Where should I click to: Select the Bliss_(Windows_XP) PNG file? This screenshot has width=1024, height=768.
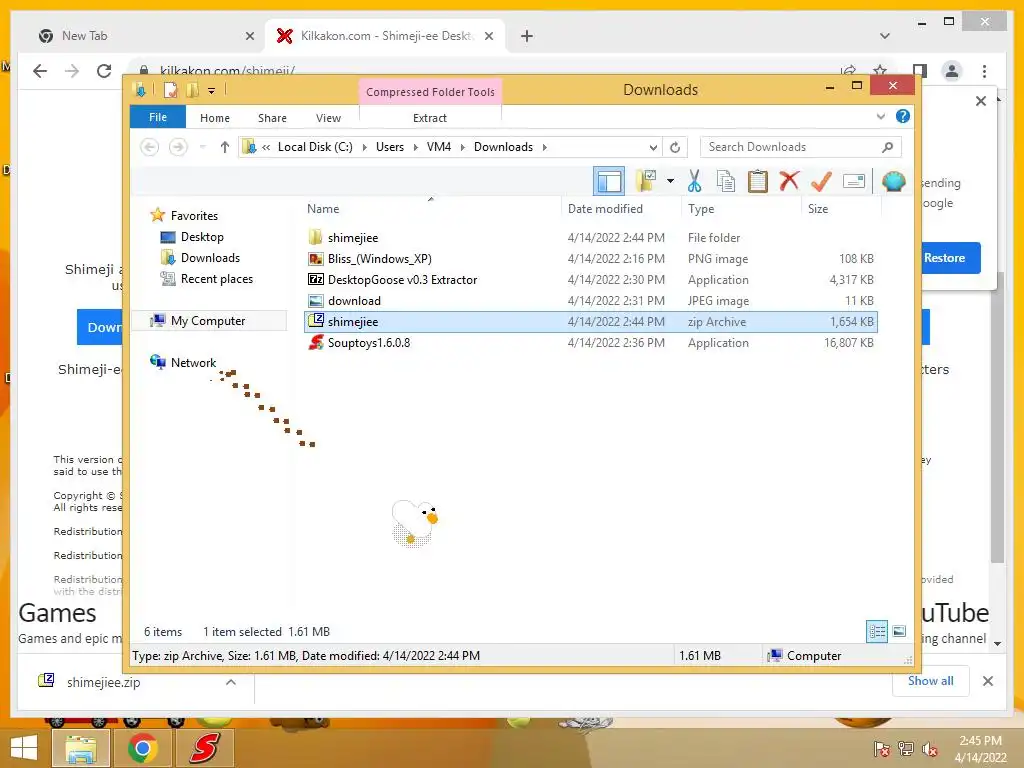click(590, 259)
